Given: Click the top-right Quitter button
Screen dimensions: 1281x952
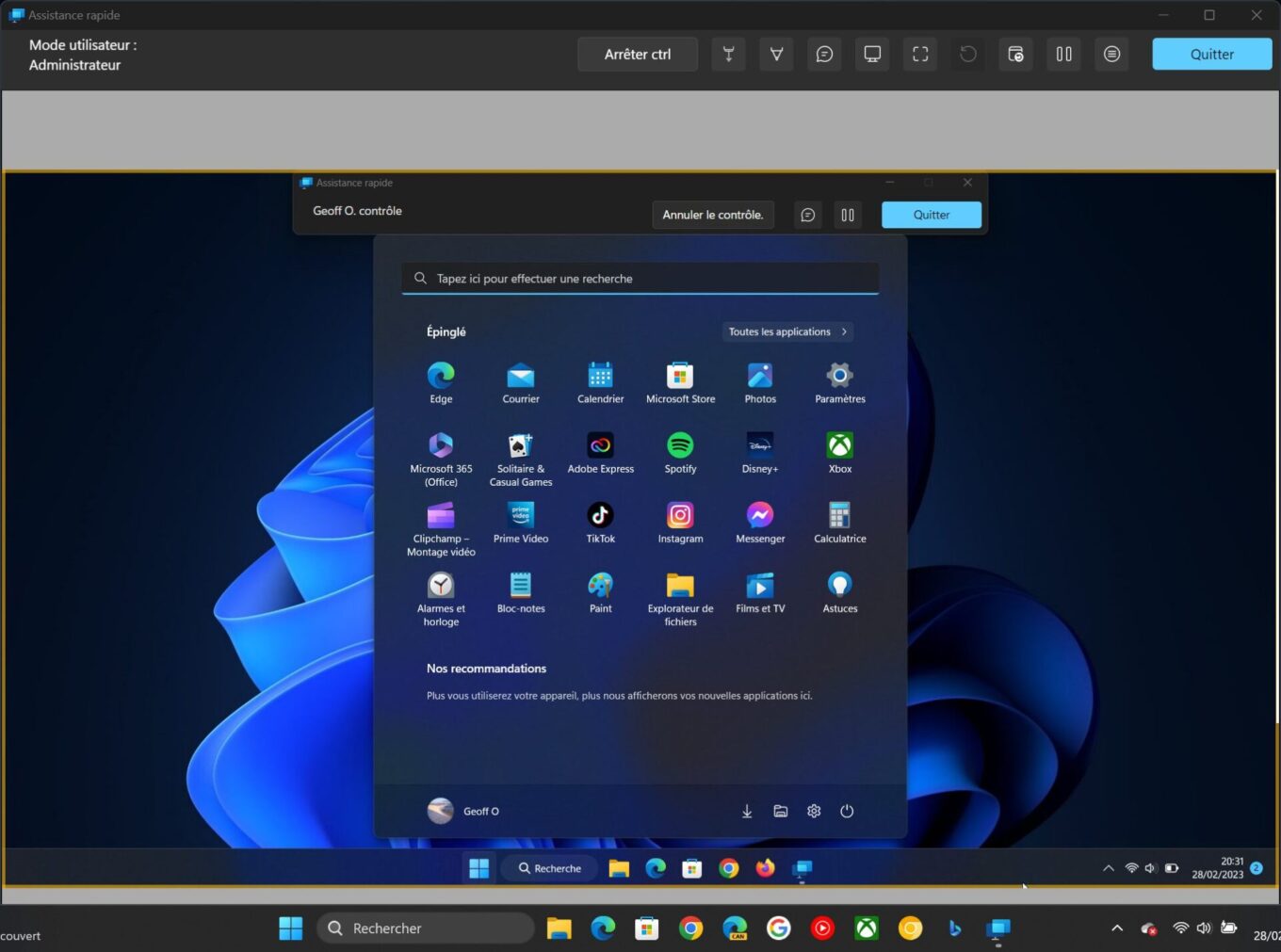Looking at the screenshot, I should click(1212, 55).
